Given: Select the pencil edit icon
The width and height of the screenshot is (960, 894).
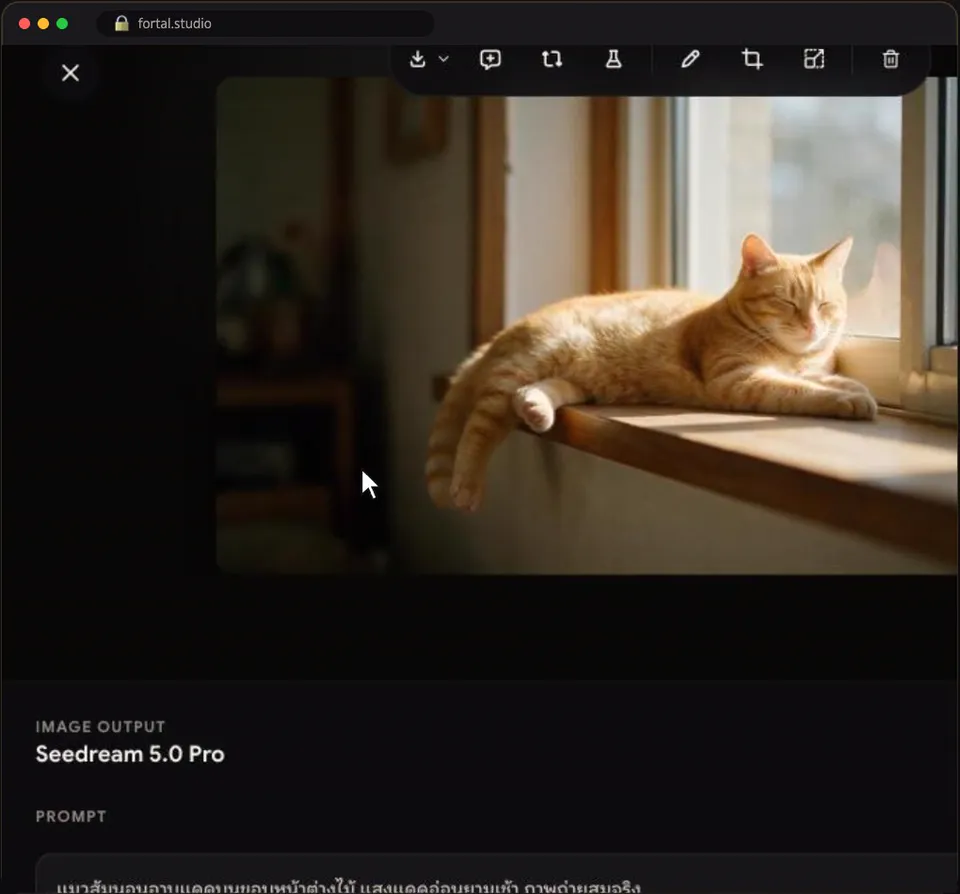Looking at the screenshot, I should click(690, 59).
